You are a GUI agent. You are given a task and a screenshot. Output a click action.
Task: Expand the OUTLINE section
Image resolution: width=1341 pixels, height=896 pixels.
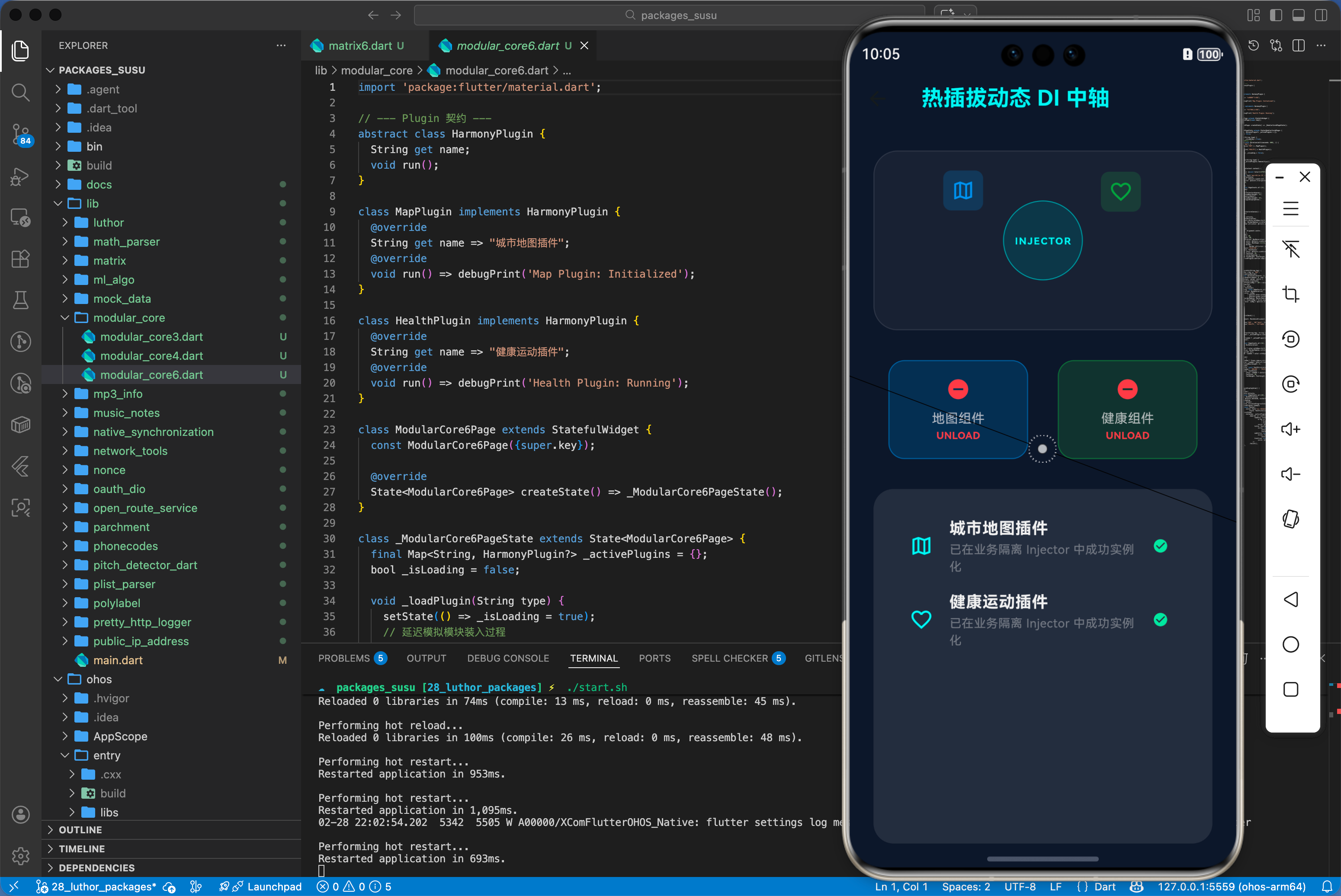coord(80,830)
